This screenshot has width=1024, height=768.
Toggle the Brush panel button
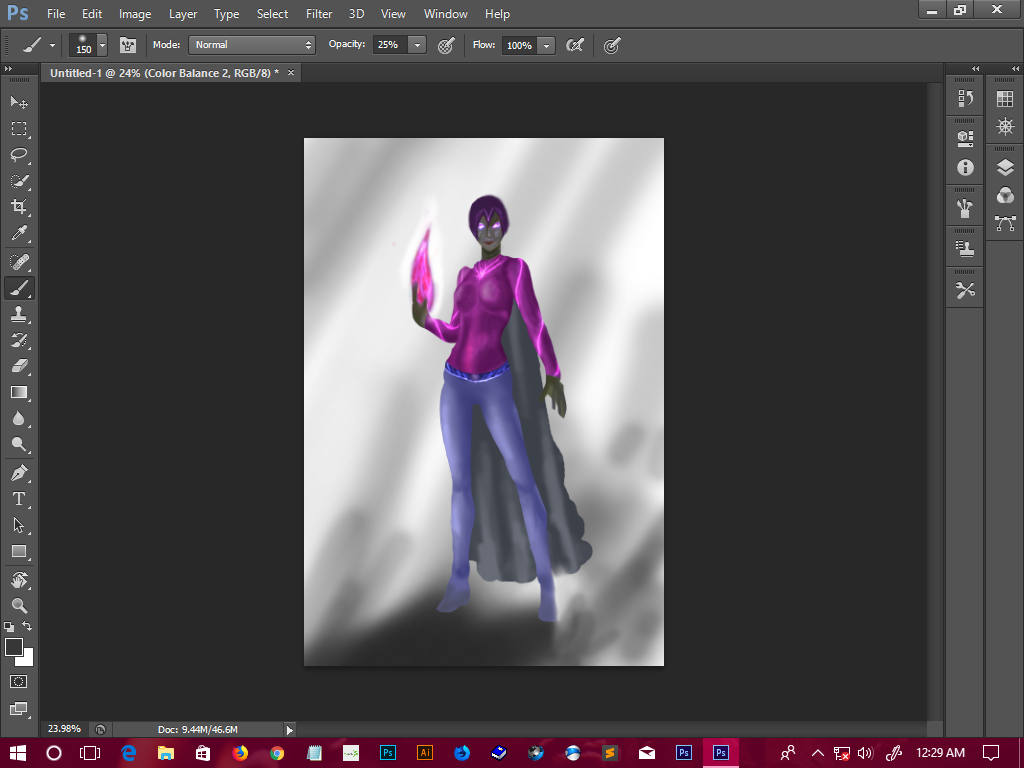[x=128, y=45]
